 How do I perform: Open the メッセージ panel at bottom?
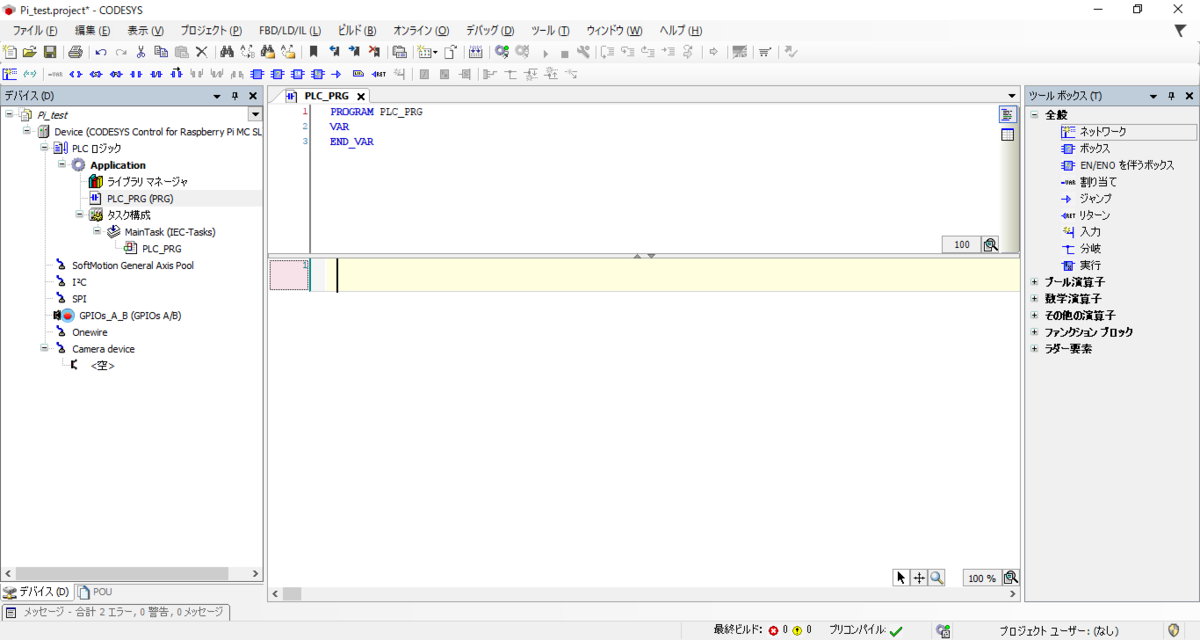coord(115,612)
